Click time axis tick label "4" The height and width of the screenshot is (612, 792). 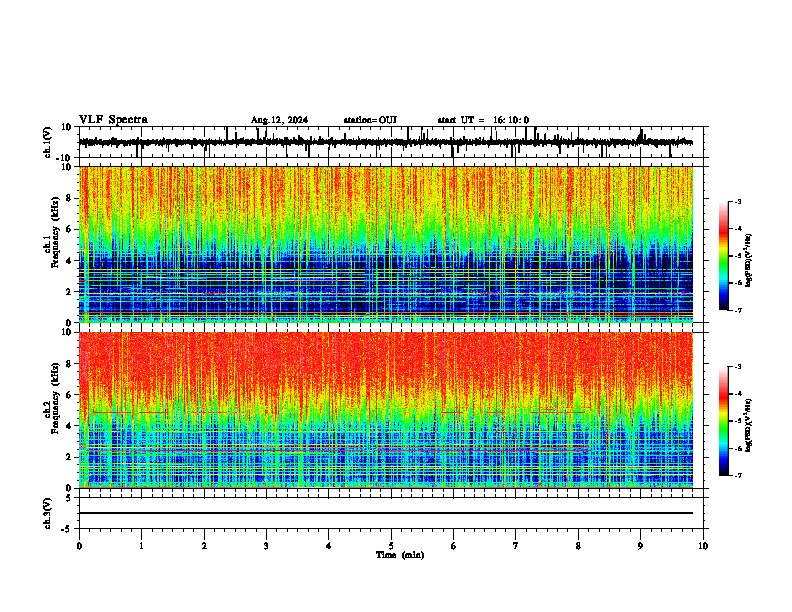329,546
